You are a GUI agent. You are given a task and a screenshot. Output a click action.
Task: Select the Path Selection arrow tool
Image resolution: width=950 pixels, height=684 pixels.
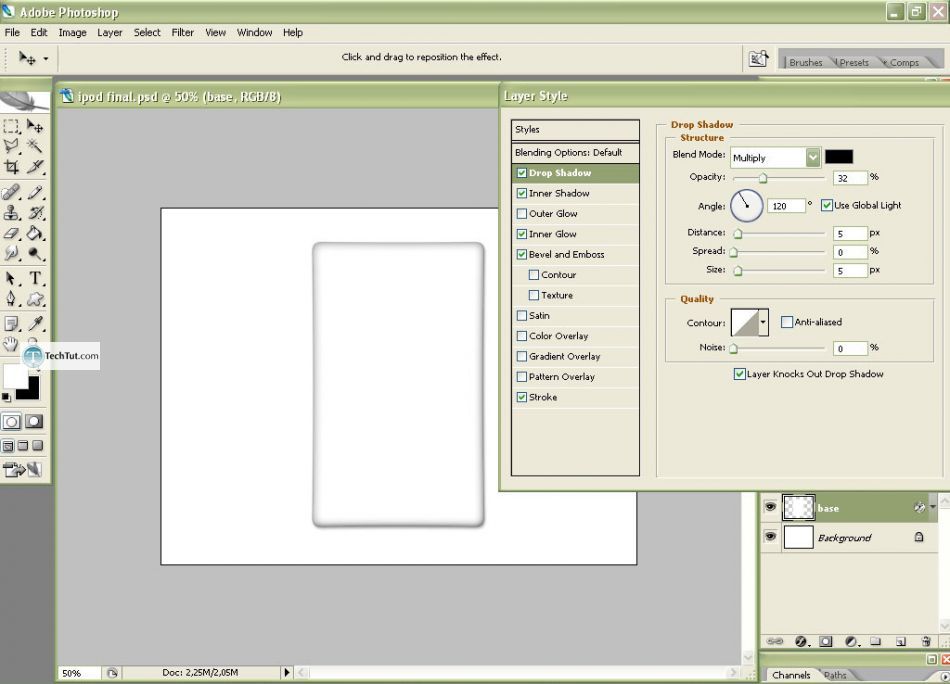(x=11, y=279)
